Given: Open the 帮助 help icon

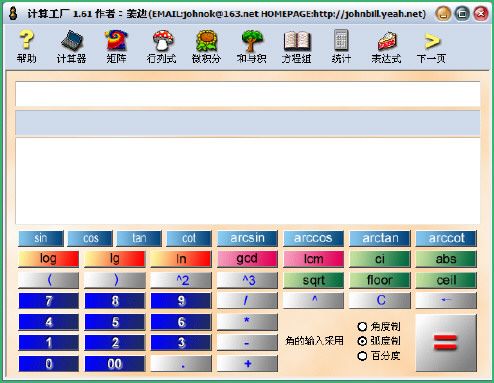Looking at the screenshot, I should [26, 46].
